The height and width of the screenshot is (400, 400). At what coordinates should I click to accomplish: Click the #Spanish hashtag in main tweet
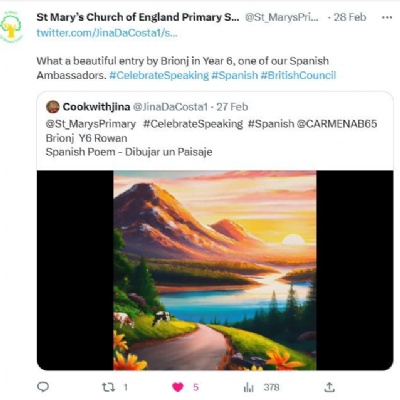coord(235,75)
